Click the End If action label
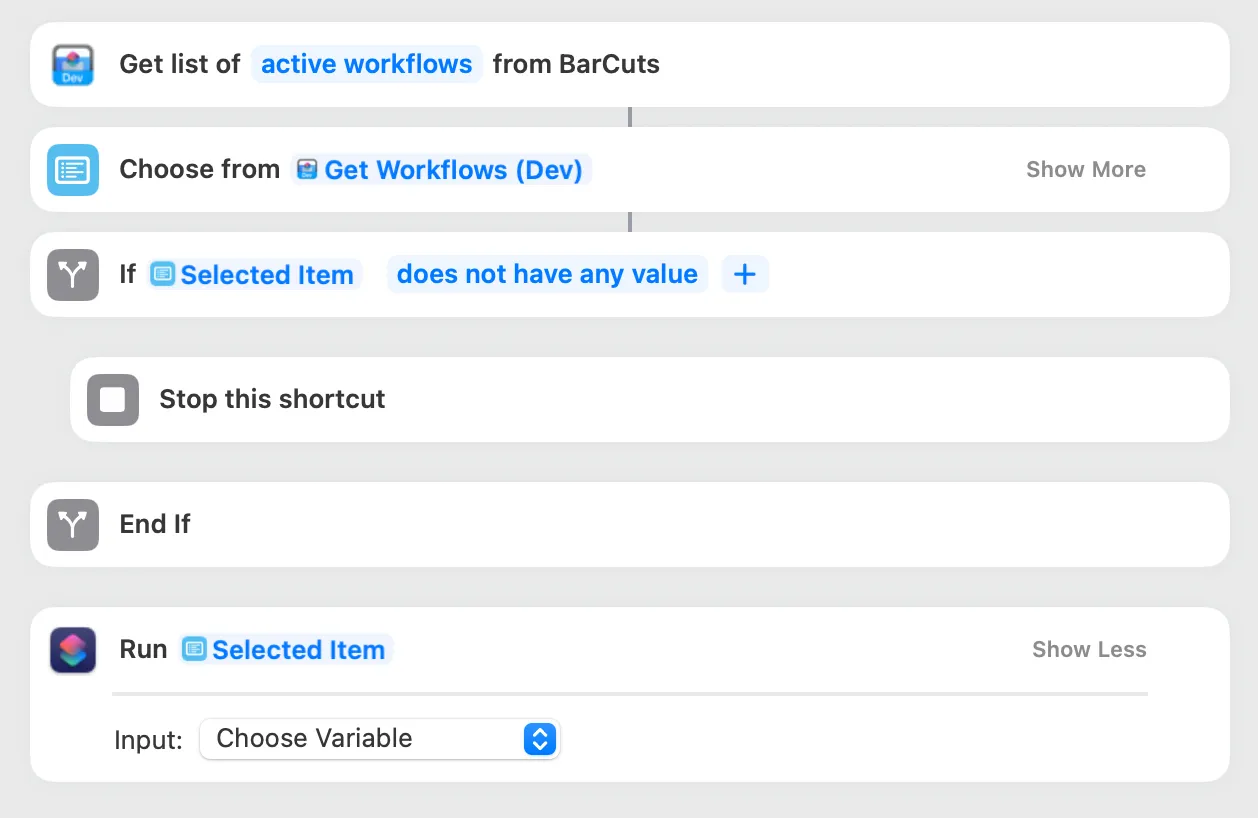 [154, 524]
